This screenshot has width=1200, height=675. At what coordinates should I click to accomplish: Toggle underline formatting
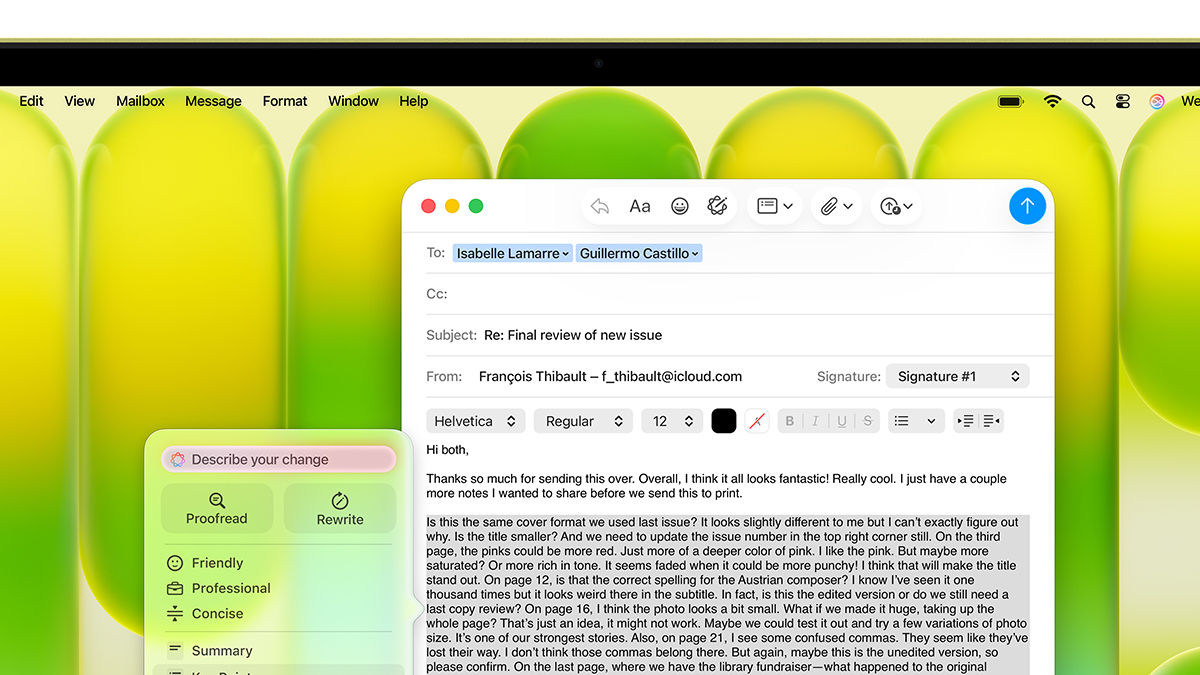(x=842, y=421)
